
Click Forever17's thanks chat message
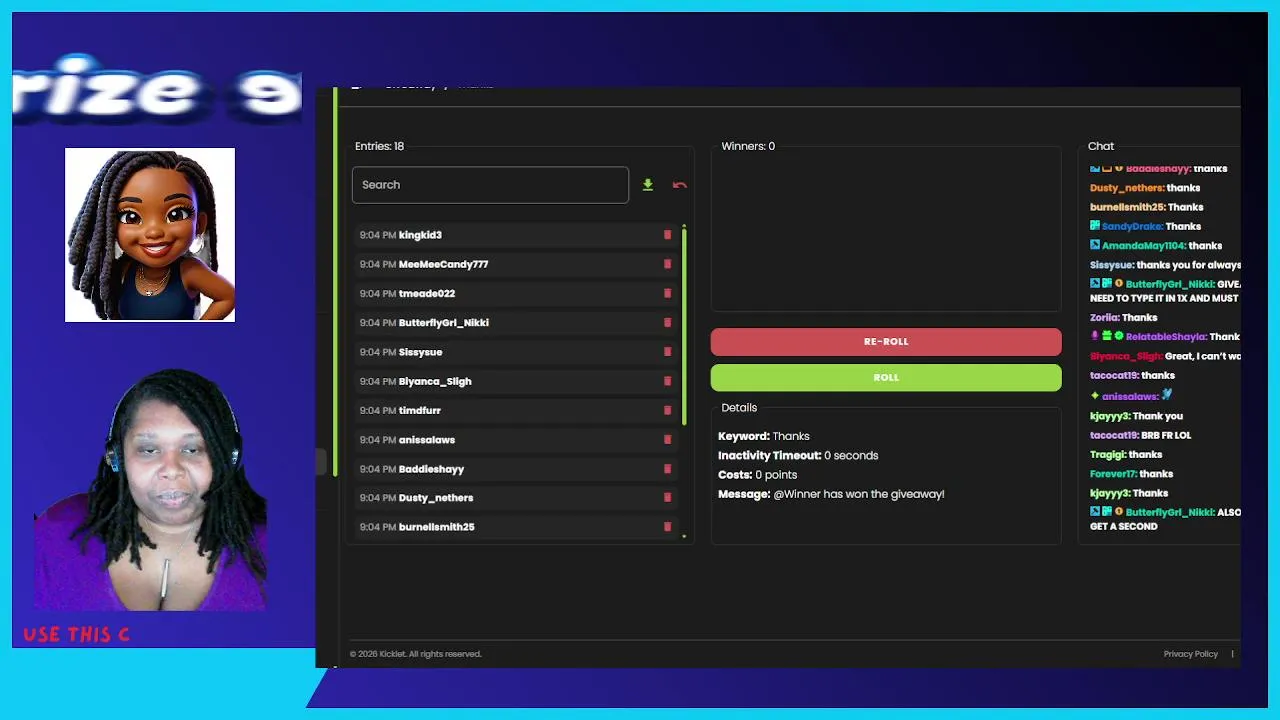click(x=1131, y=473)
